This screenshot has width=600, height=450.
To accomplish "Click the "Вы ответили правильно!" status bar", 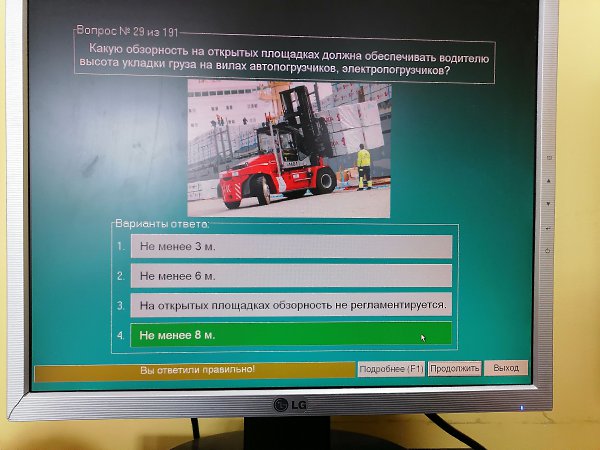I will pyautogui.click(x=196, y=371).
